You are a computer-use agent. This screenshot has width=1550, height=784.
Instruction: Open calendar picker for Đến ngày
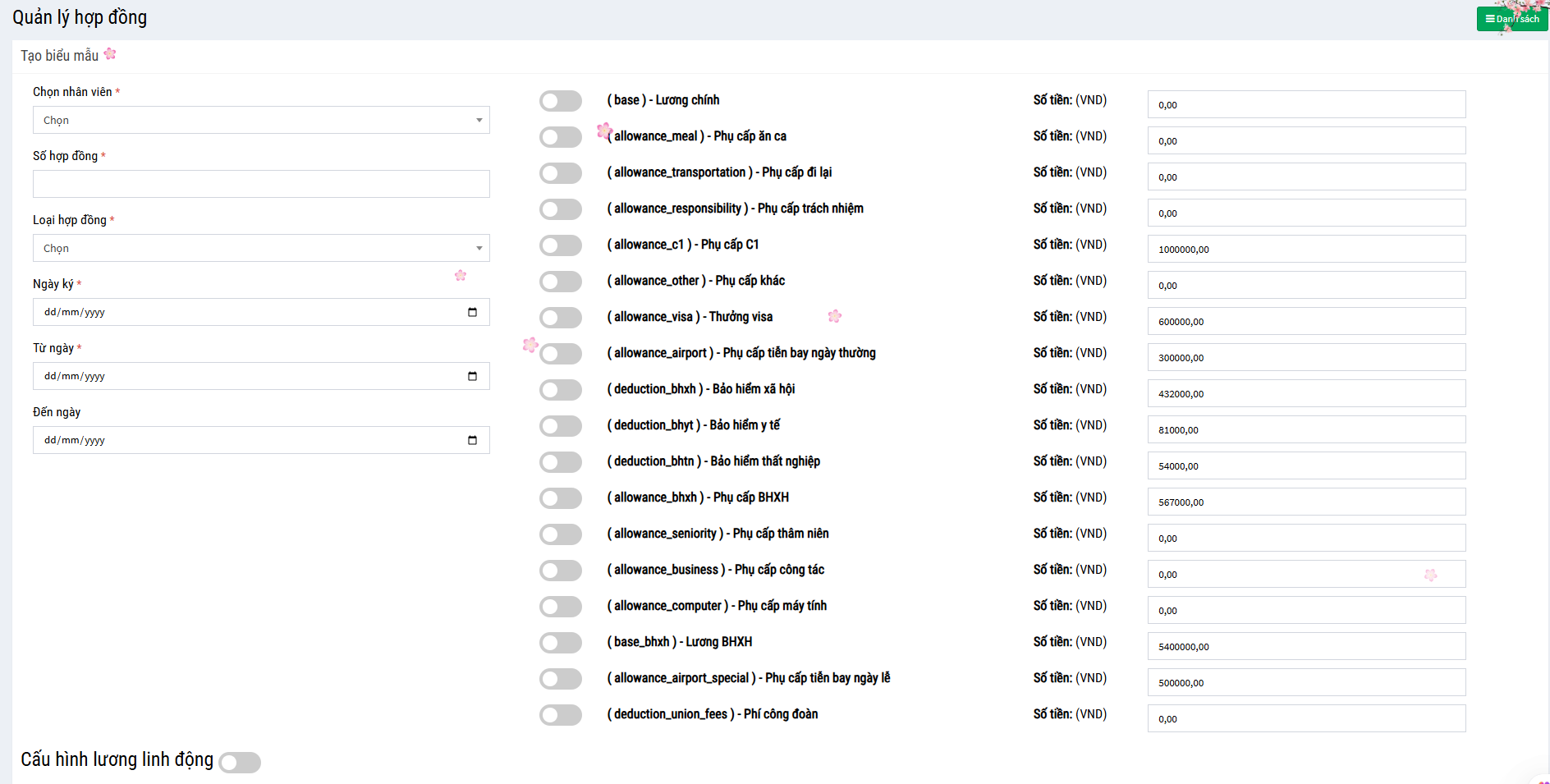pyautogui.click(x=472, y=440)
